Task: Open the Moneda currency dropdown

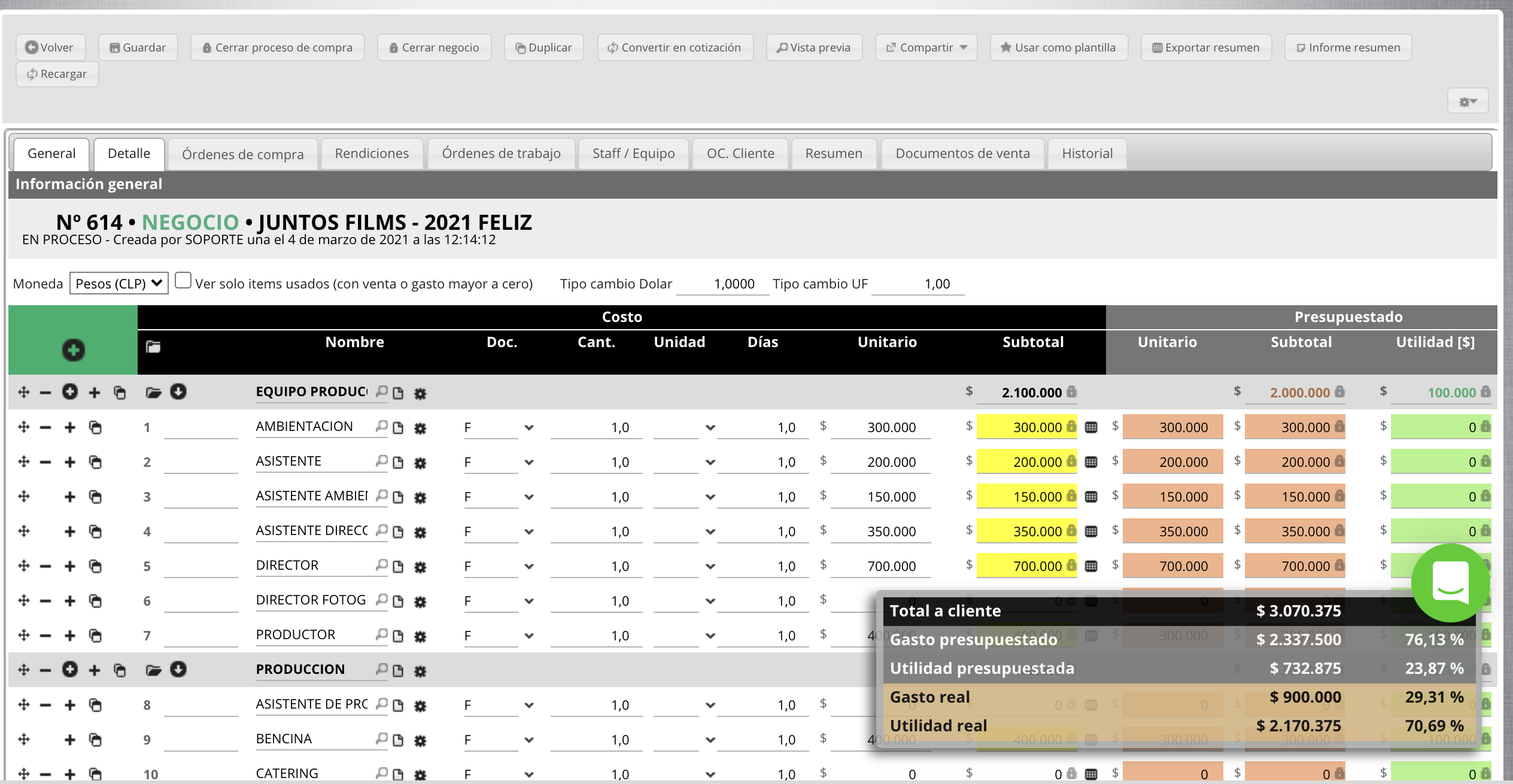Action: point(117,283)
